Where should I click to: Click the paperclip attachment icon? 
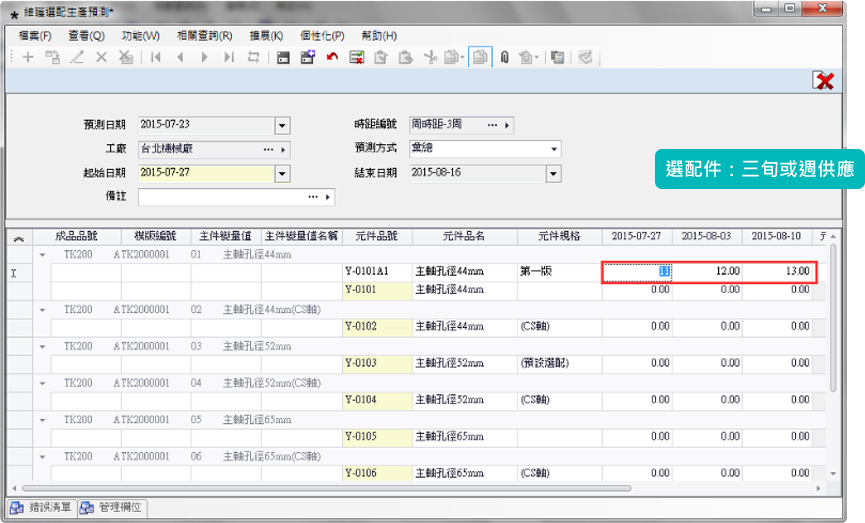[504, 57]
